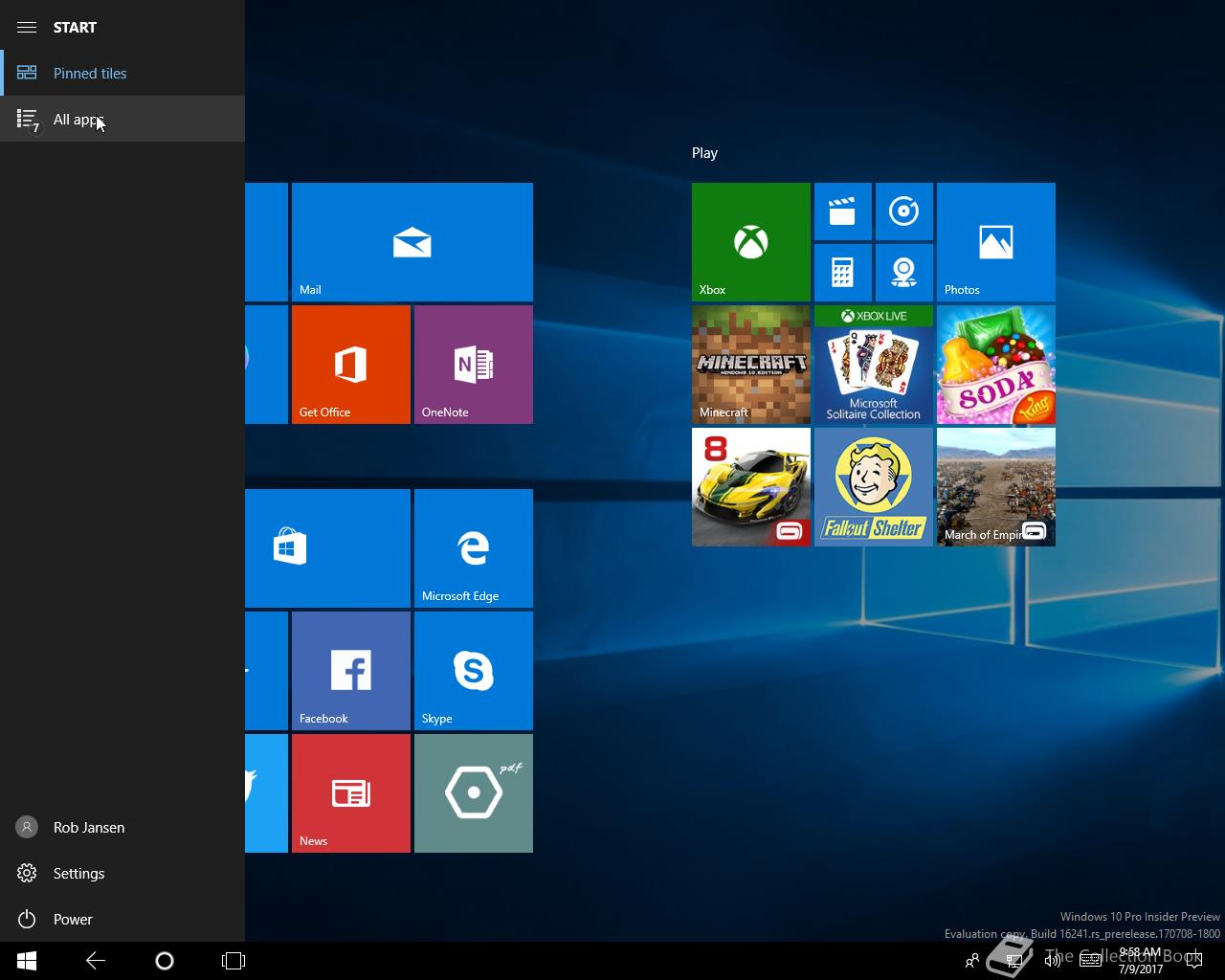Open the Asphalt 8 racing tile
The width and height of the screenshot is (1225, 980).
pos(751,487)
